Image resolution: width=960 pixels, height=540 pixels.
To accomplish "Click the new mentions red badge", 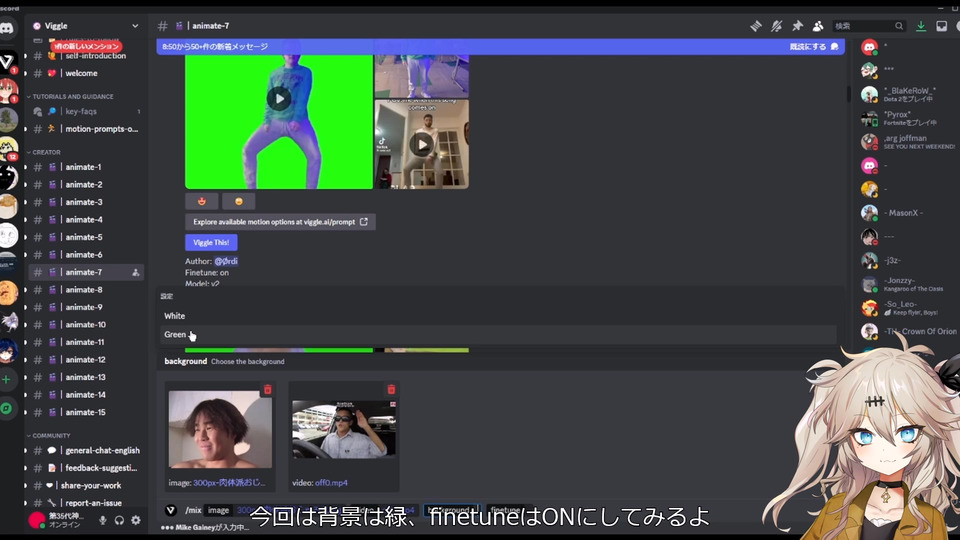I will [86, 46].
